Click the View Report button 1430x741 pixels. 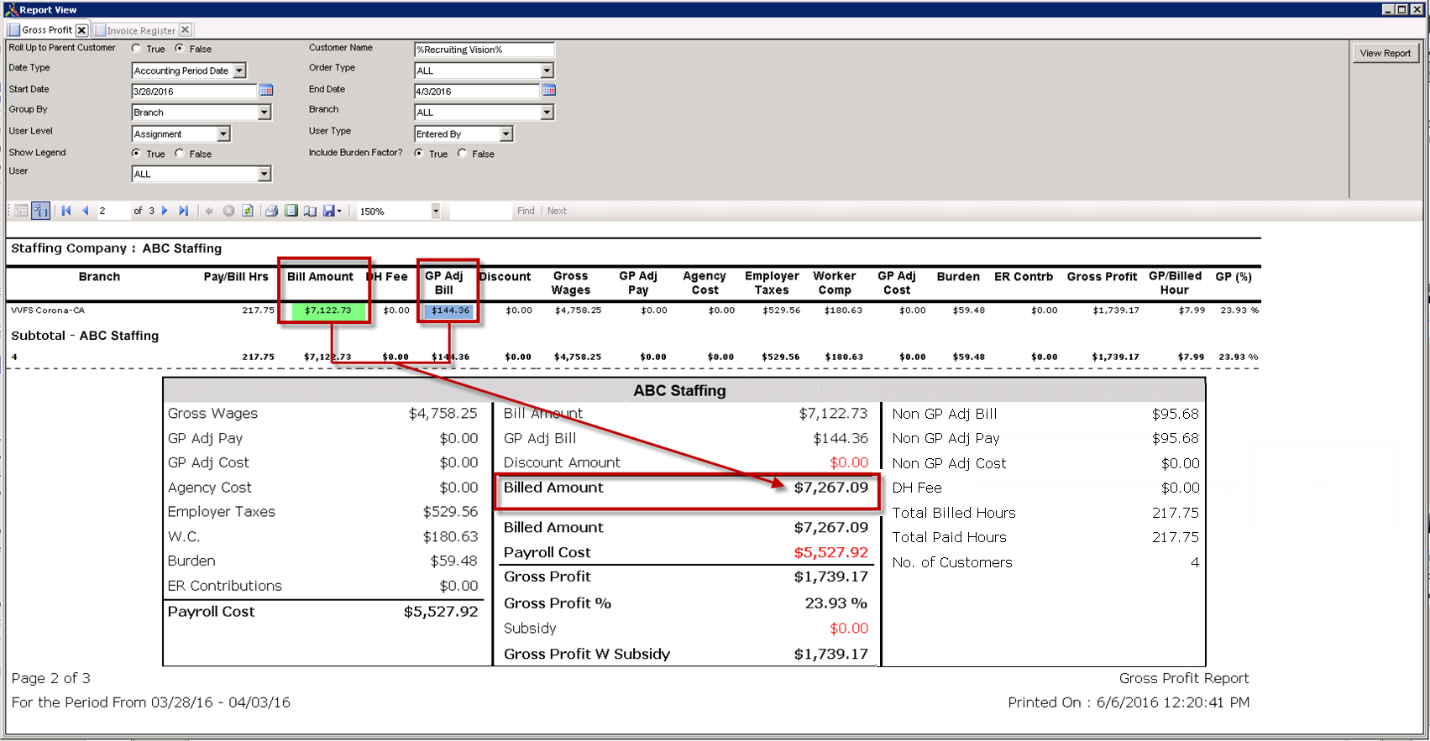(x=1385, y=53)
